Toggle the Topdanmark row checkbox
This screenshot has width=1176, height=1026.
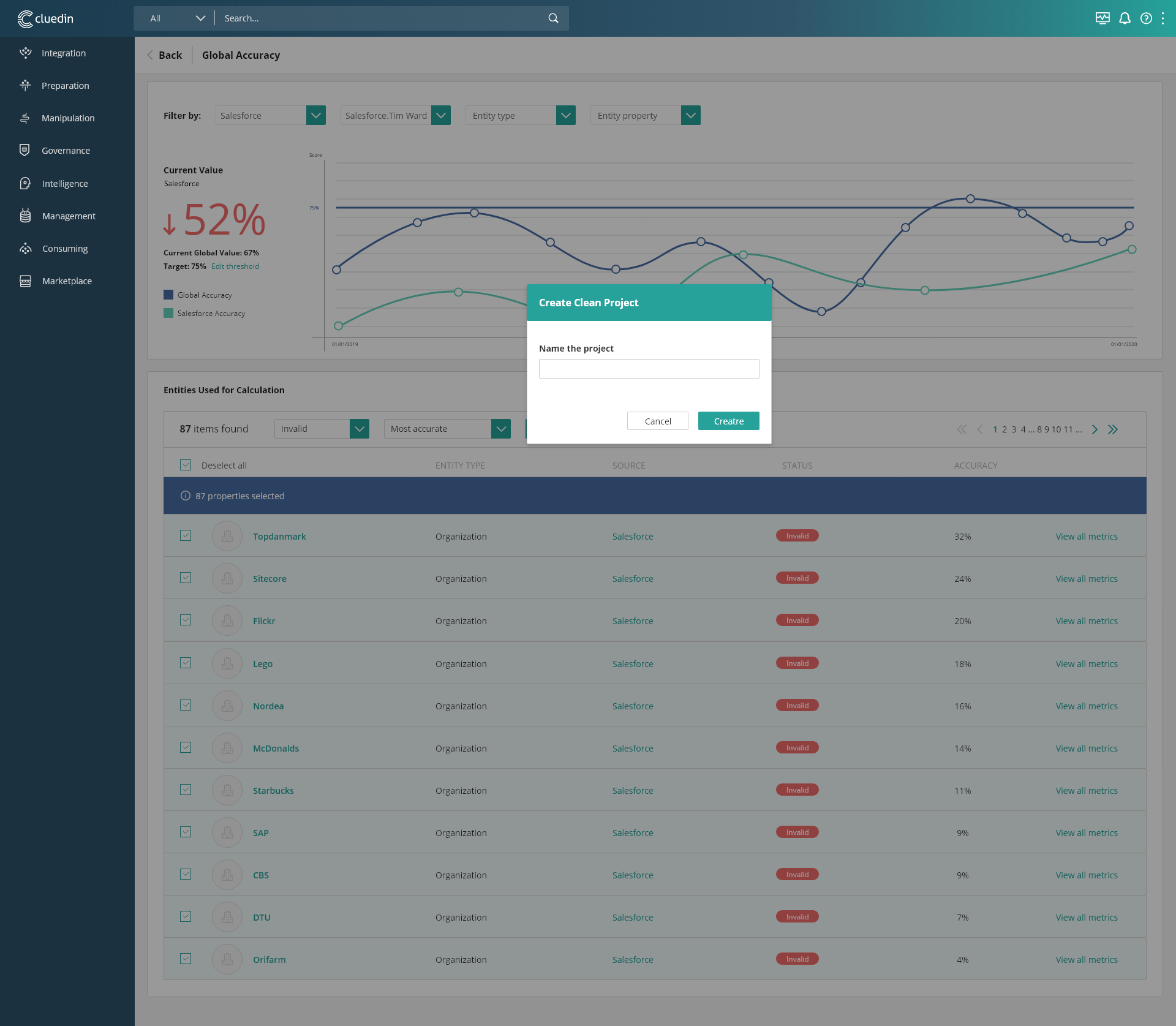click(186, 535)
